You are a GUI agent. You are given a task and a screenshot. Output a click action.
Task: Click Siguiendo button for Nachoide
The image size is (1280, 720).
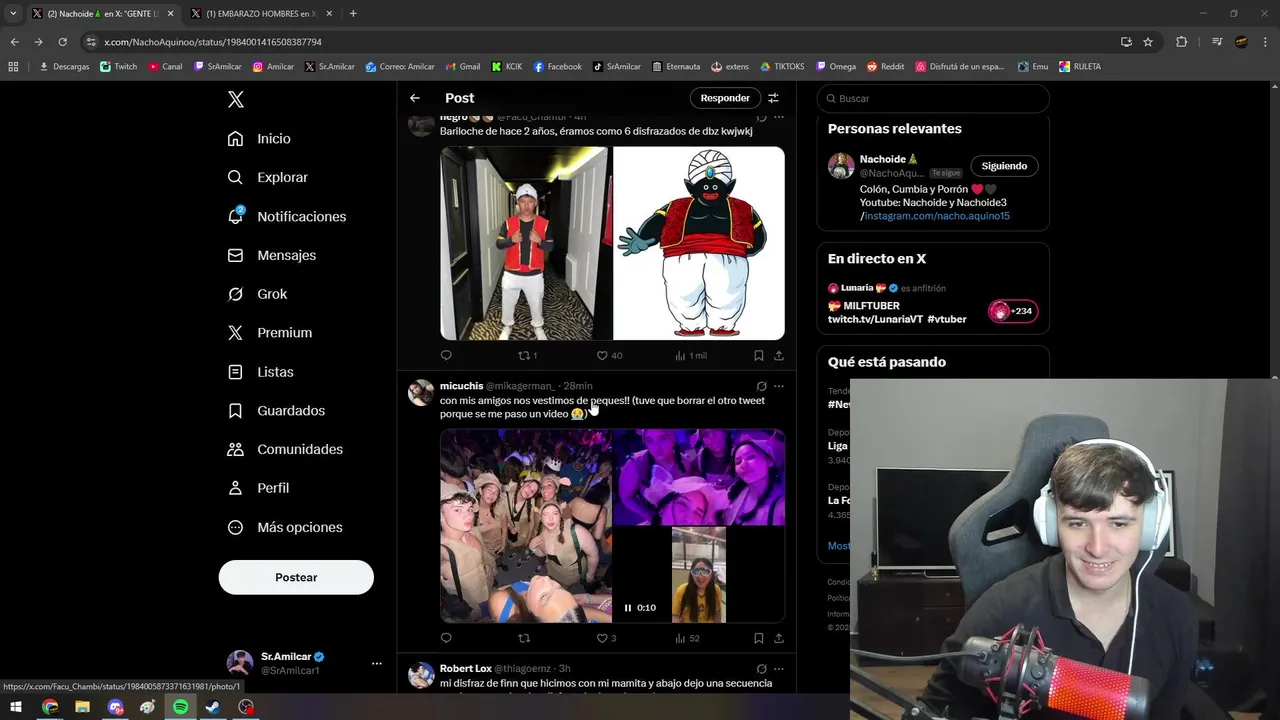1004,166
